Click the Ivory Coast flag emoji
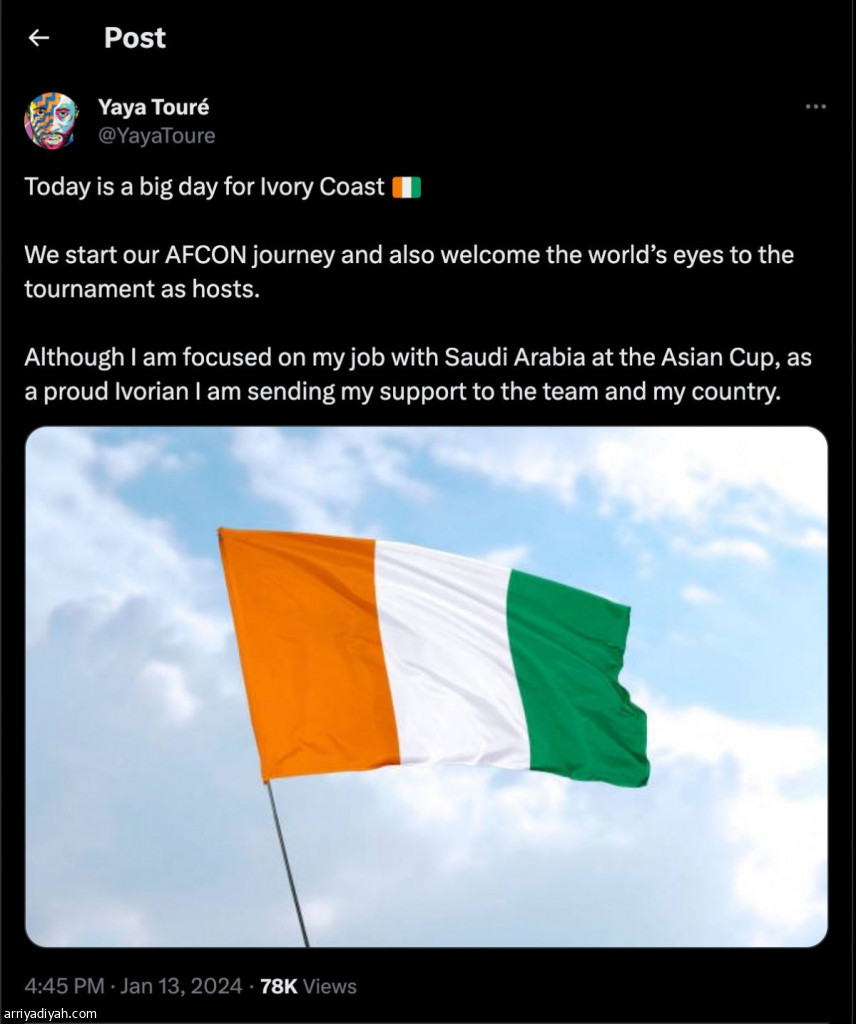Viewport: 856px width, 1024px height. coord(407,187)
